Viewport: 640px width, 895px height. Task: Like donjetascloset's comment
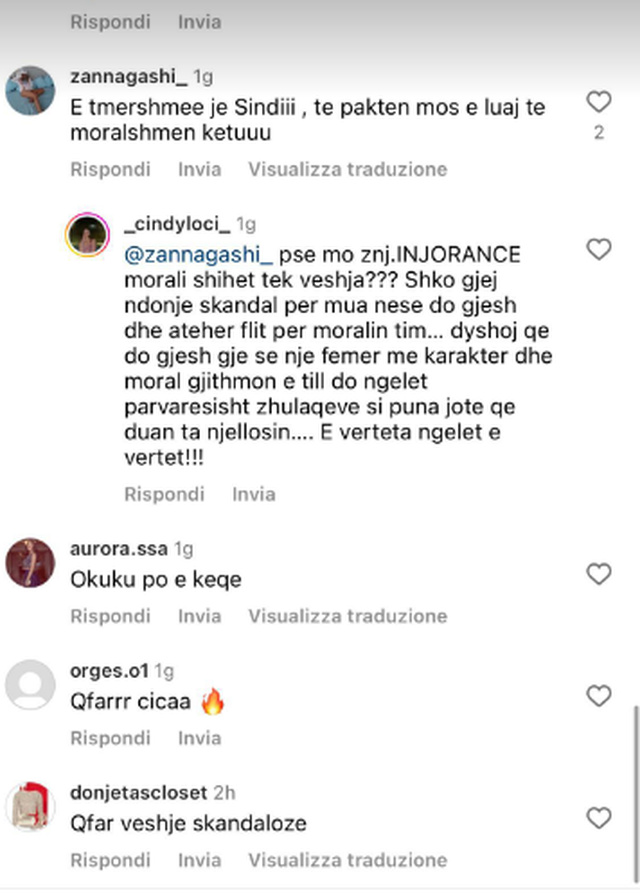coord(598,818)
